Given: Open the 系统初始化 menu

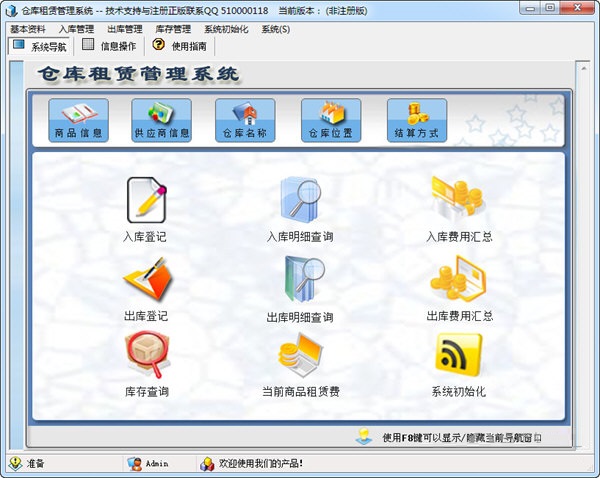Looking at the screenshot, I should [226, 29].
